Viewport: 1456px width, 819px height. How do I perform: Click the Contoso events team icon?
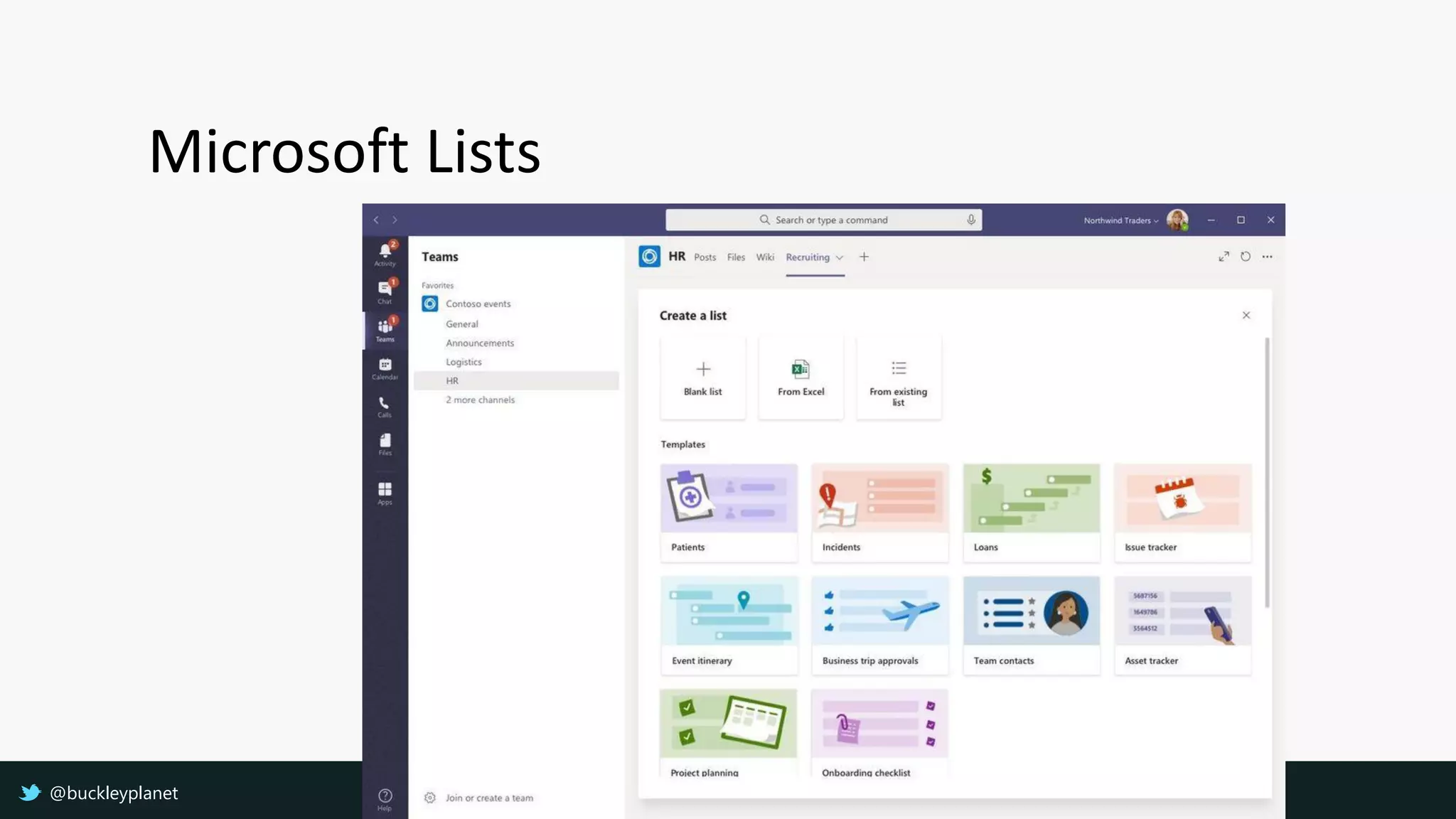pyautogui.click(x=430, y=304)
